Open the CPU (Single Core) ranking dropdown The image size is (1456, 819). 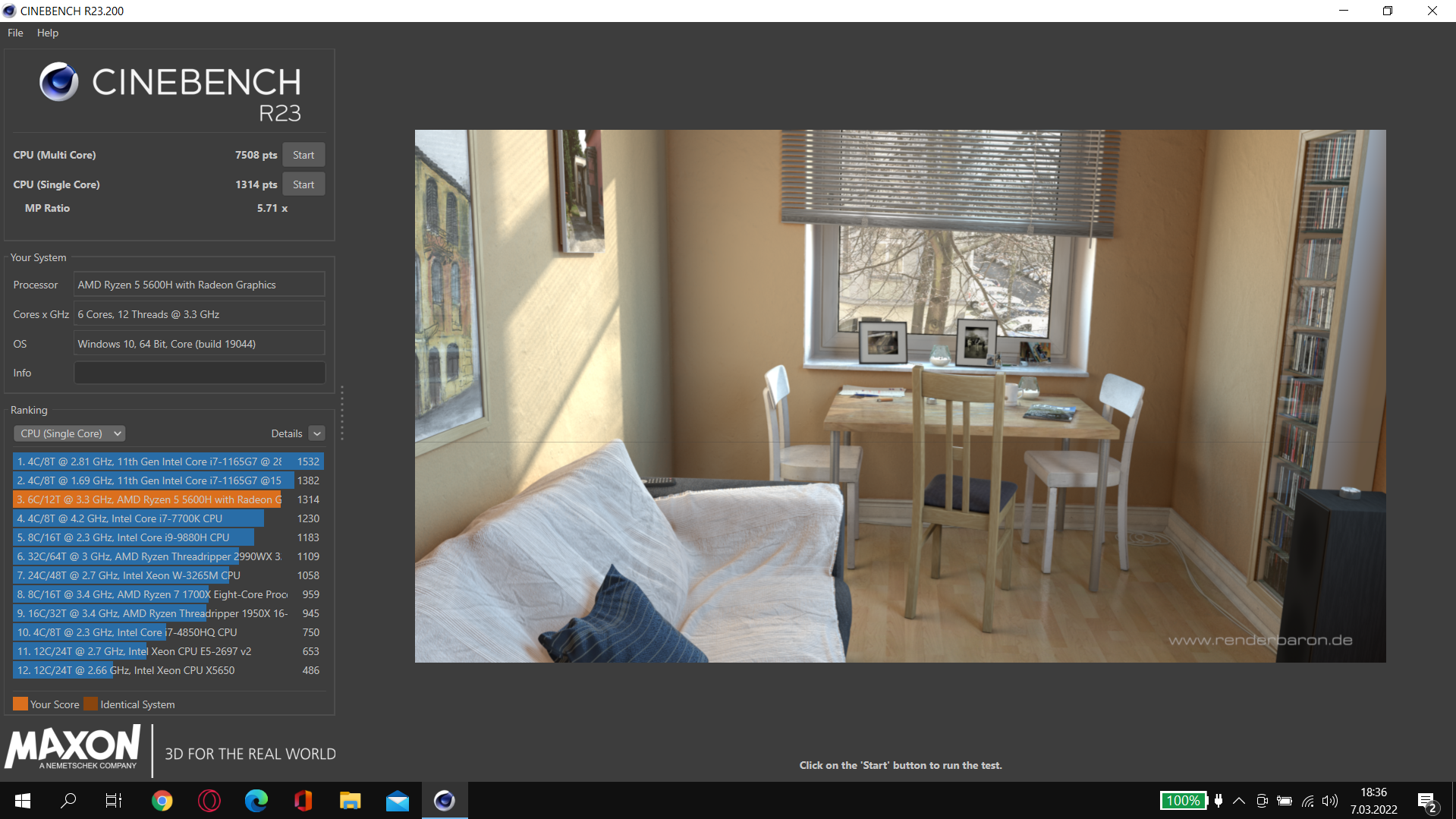pos(69,433)
